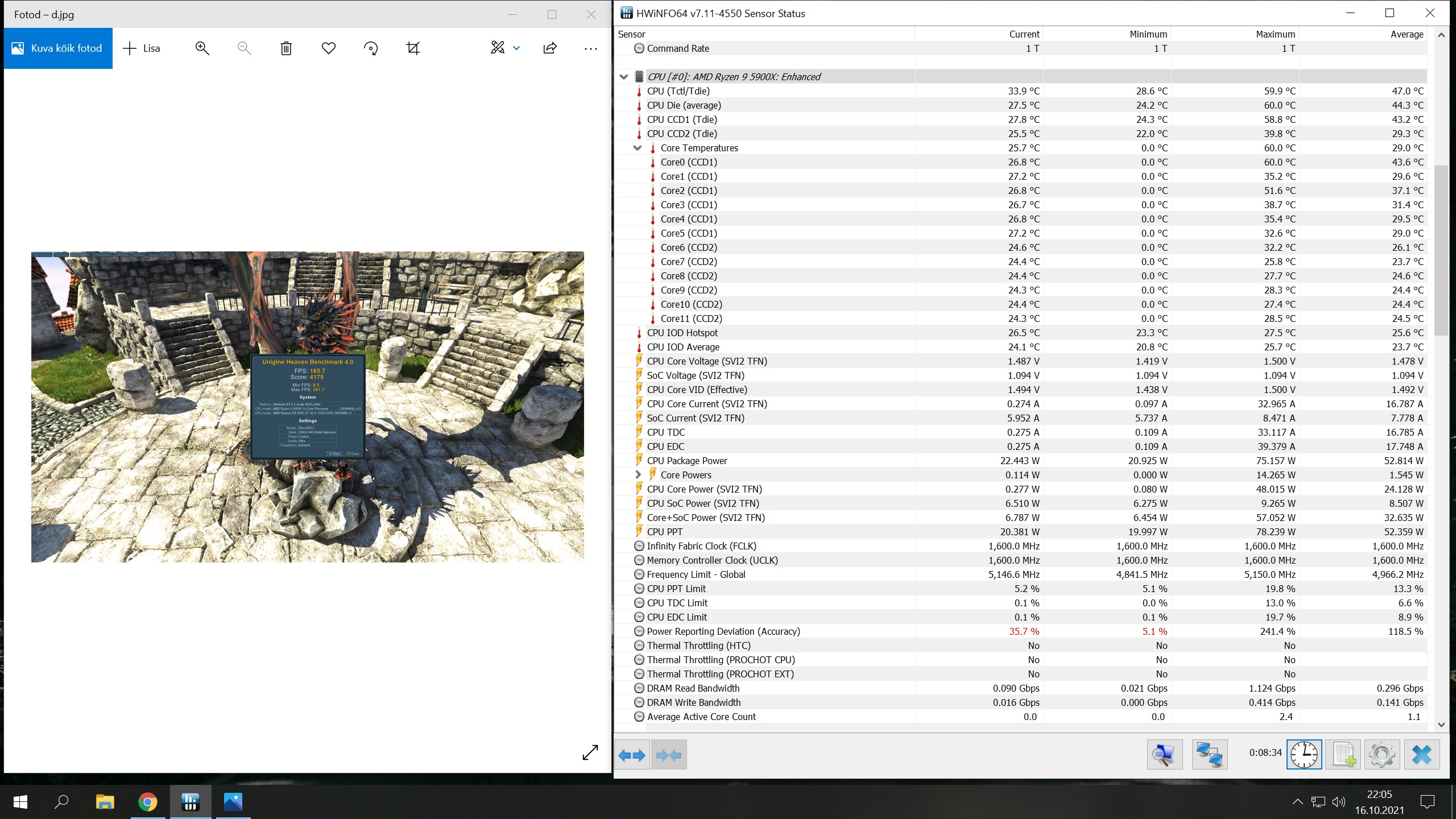Open HWiNFO sensor search/monitor icon
1456x819 pixels.
pyautogui.click(x=1164, y=755)
